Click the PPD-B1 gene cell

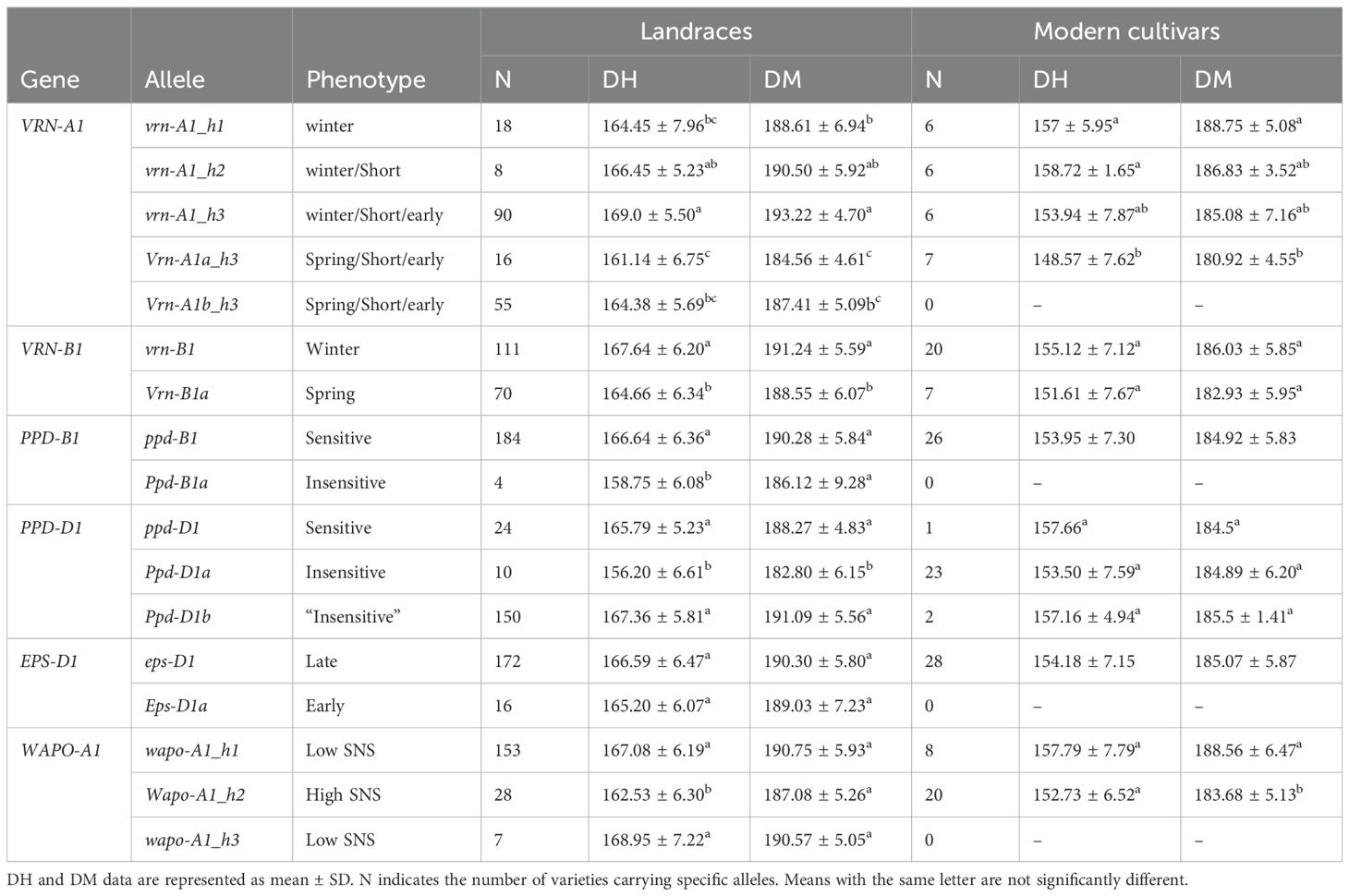[51, 438]
